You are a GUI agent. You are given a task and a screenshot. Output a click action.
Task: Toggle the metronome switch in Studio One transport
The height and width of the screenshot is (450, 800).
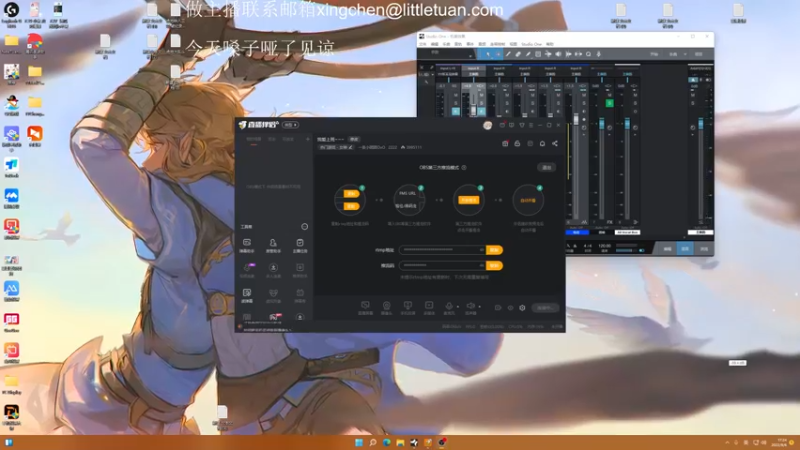[641, 251]
